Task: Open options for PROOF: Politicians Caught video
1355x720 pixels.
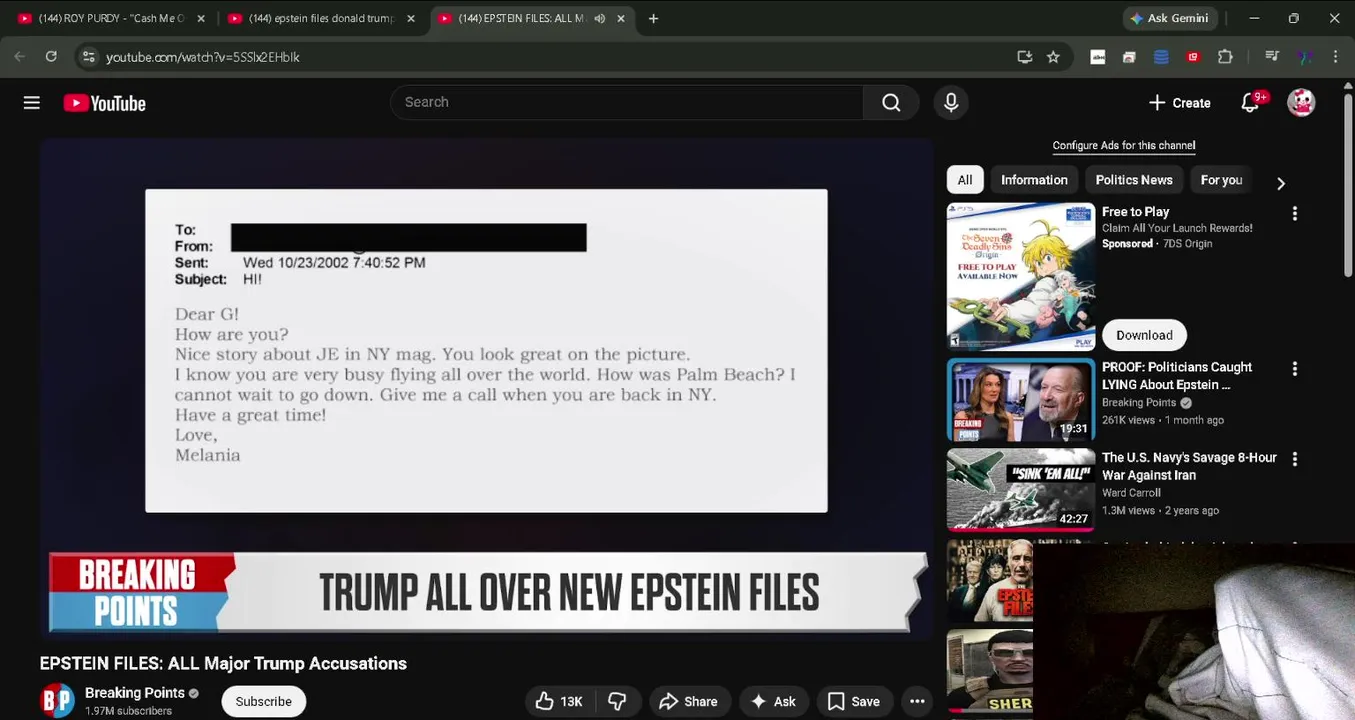Action: pos(1295,369)
